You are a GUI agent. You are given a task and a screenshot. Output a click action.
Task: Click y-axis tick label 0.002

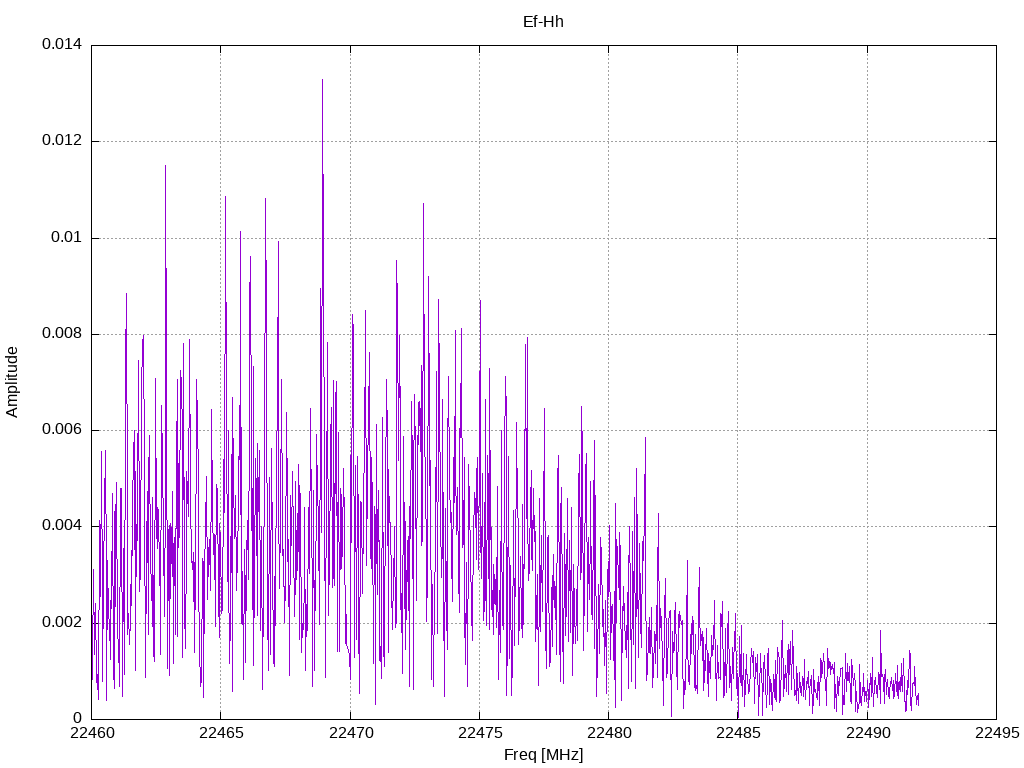(x=62, y=622)
